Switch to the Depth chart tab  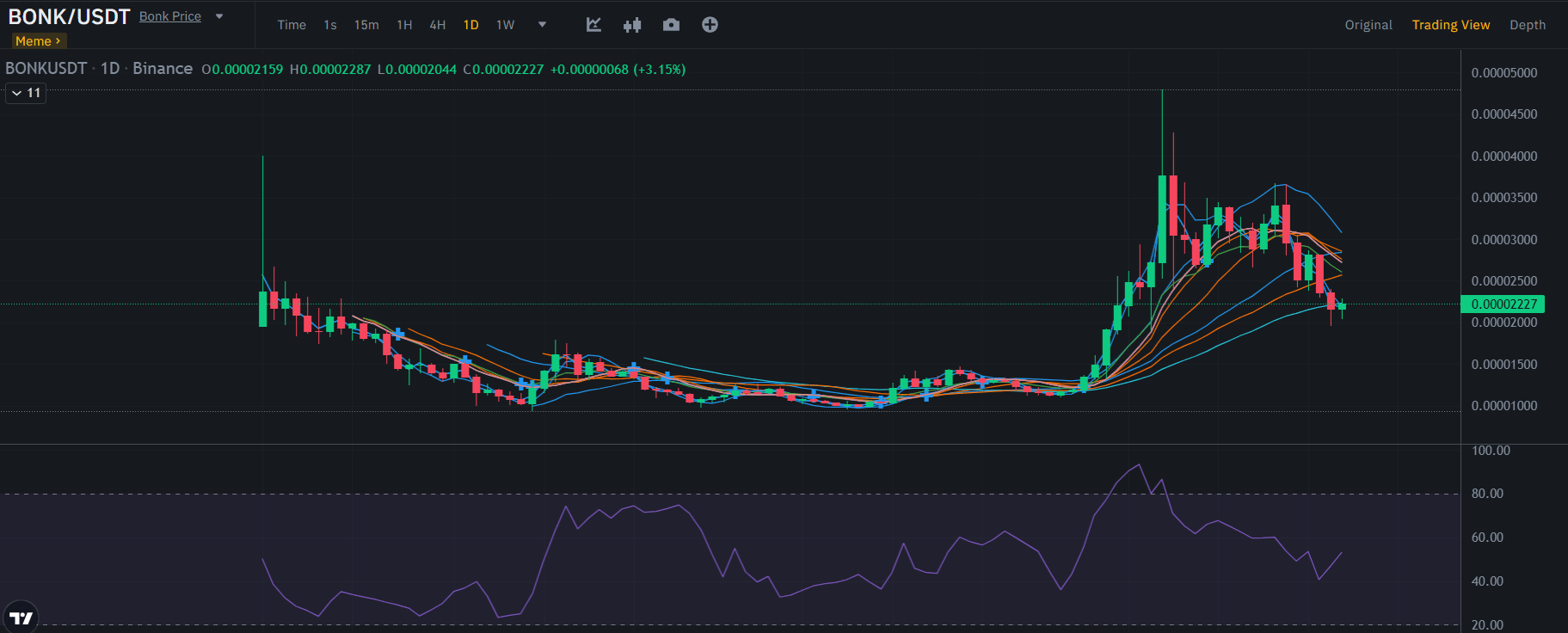click(1528, 25)
